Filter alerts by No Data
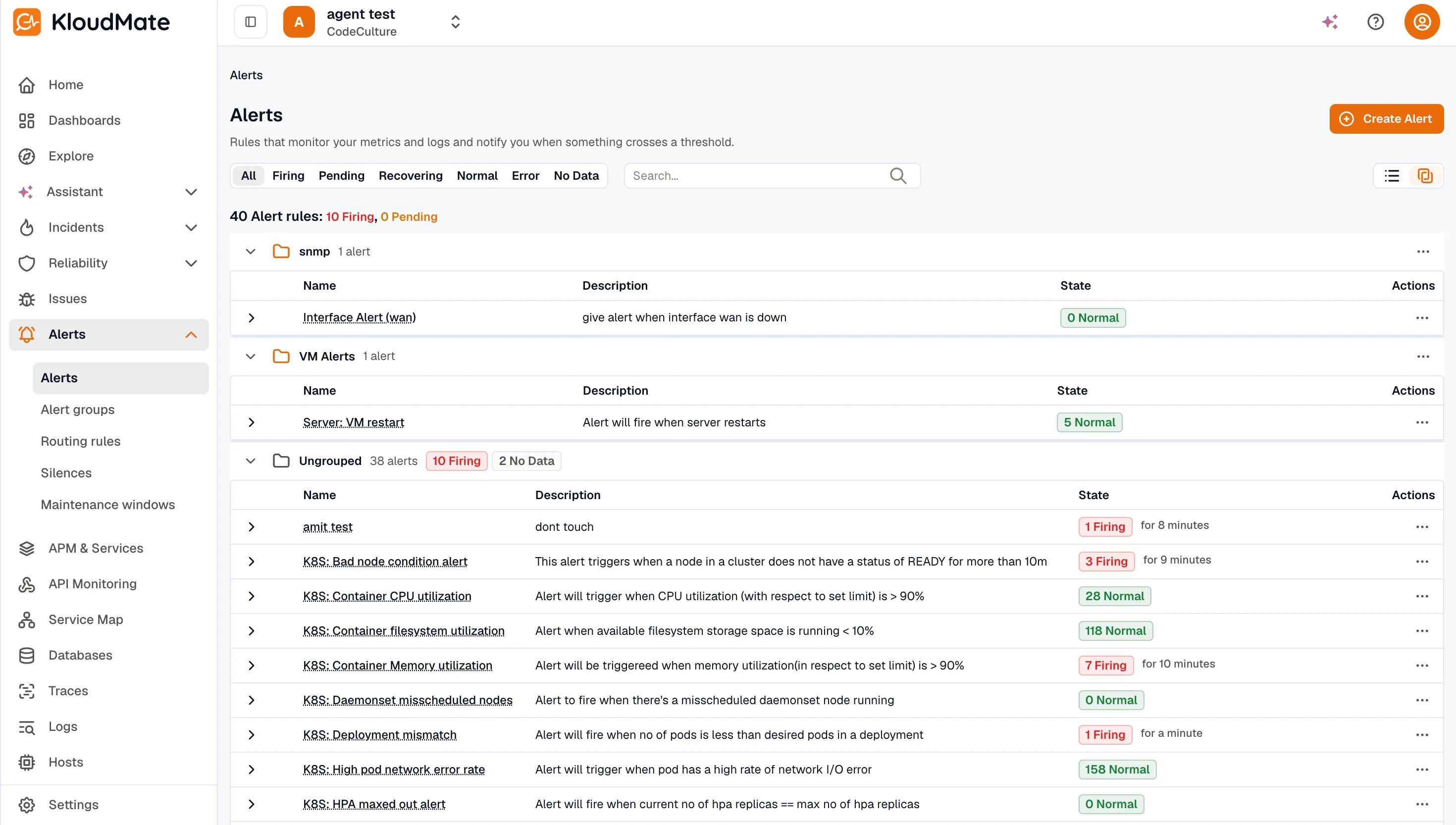Screen dimensions: 1456x825 point(576,176)
